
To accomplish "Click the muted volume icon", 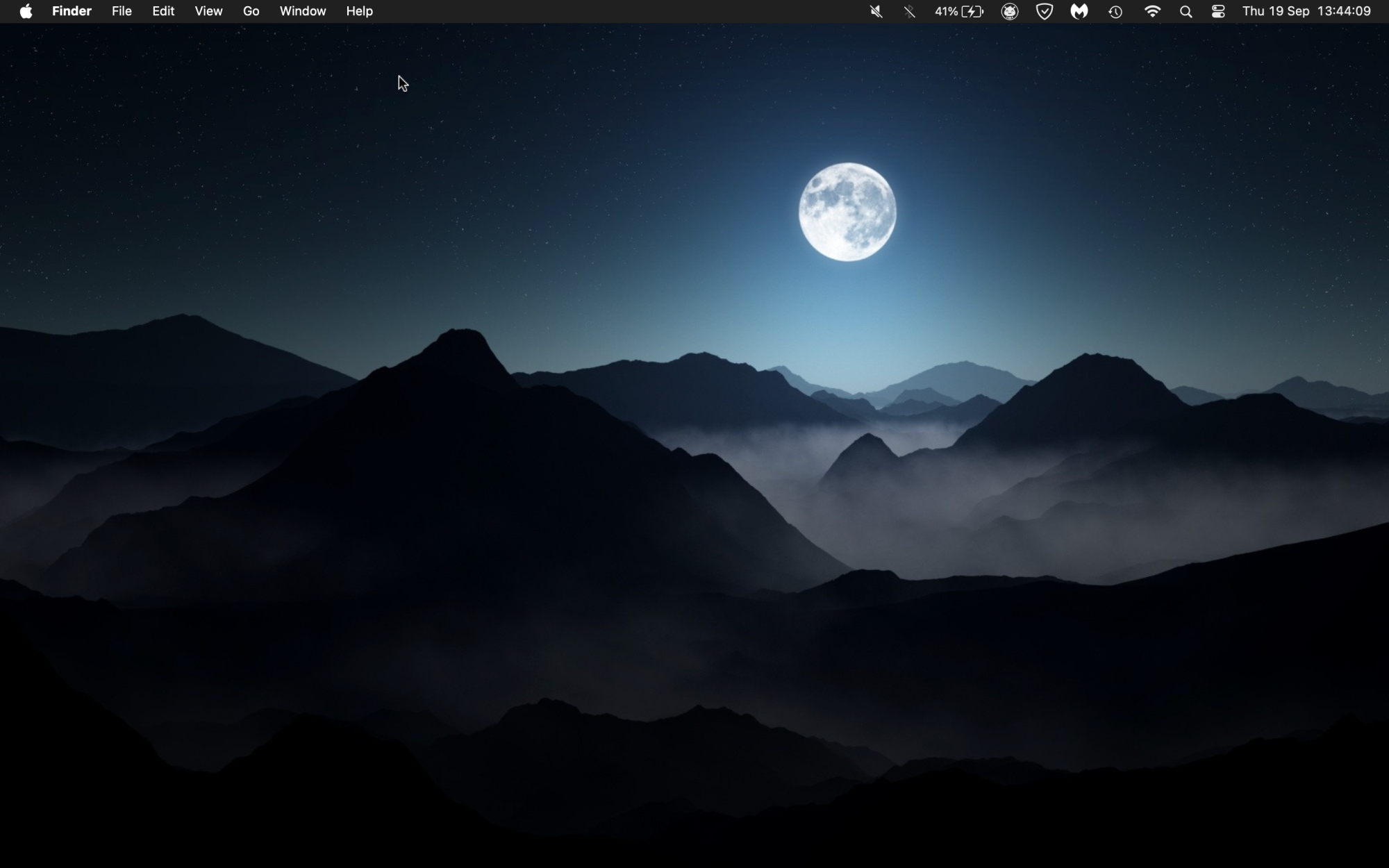I will coord(876,11).
